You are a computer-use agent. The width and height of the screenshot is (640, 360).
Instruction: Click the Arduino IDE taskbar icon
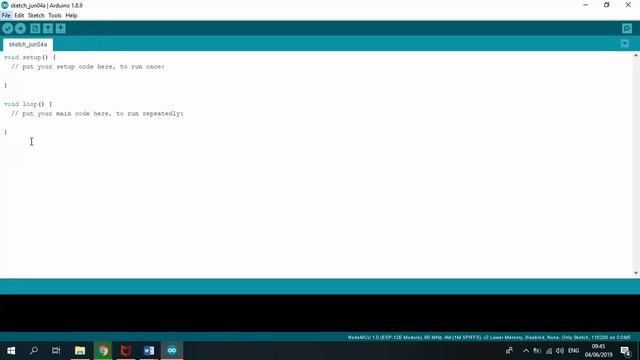172,351
